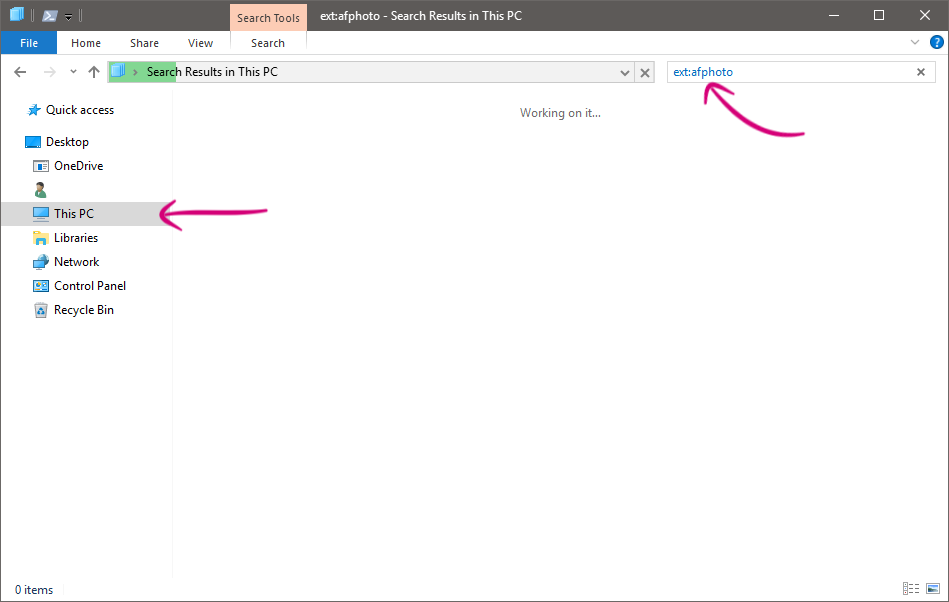The width and height of the screenshot is (949, 602).
Task: Switch to large icons view in status bar
Action: point(933,589)
